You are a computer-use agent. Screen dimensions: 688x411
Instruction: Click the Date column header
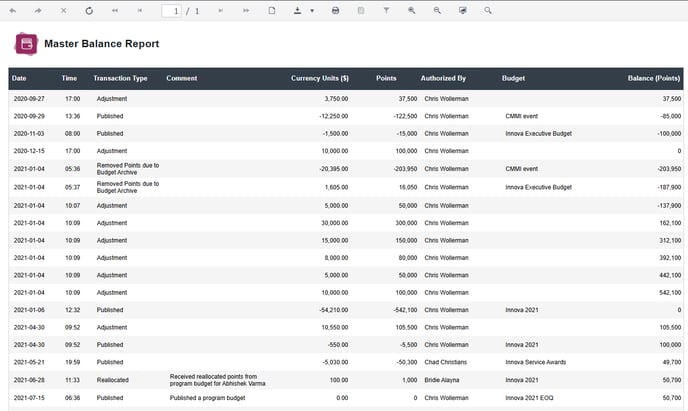(19, 78)
